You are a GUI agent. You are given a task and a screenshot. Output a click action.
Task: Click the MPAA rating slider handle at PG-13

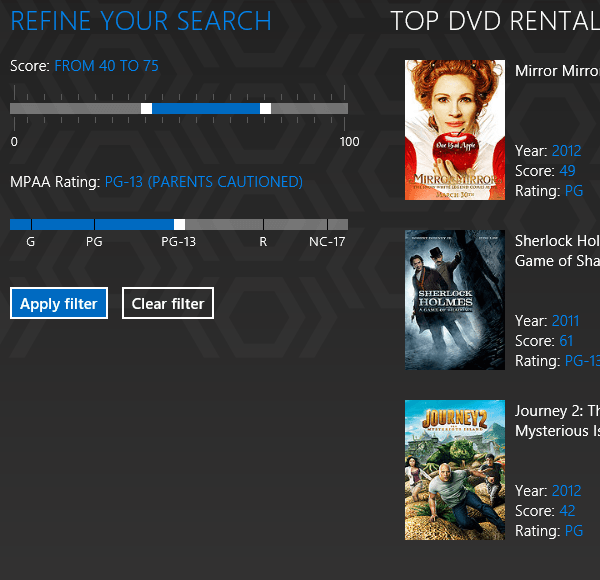(x=179, y=225)
